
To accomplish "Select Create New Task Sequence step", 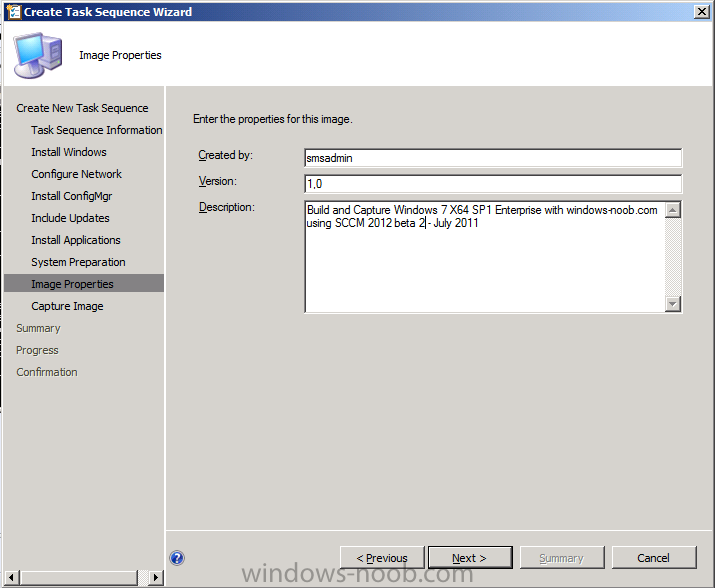I will click(x=82, y=108).
